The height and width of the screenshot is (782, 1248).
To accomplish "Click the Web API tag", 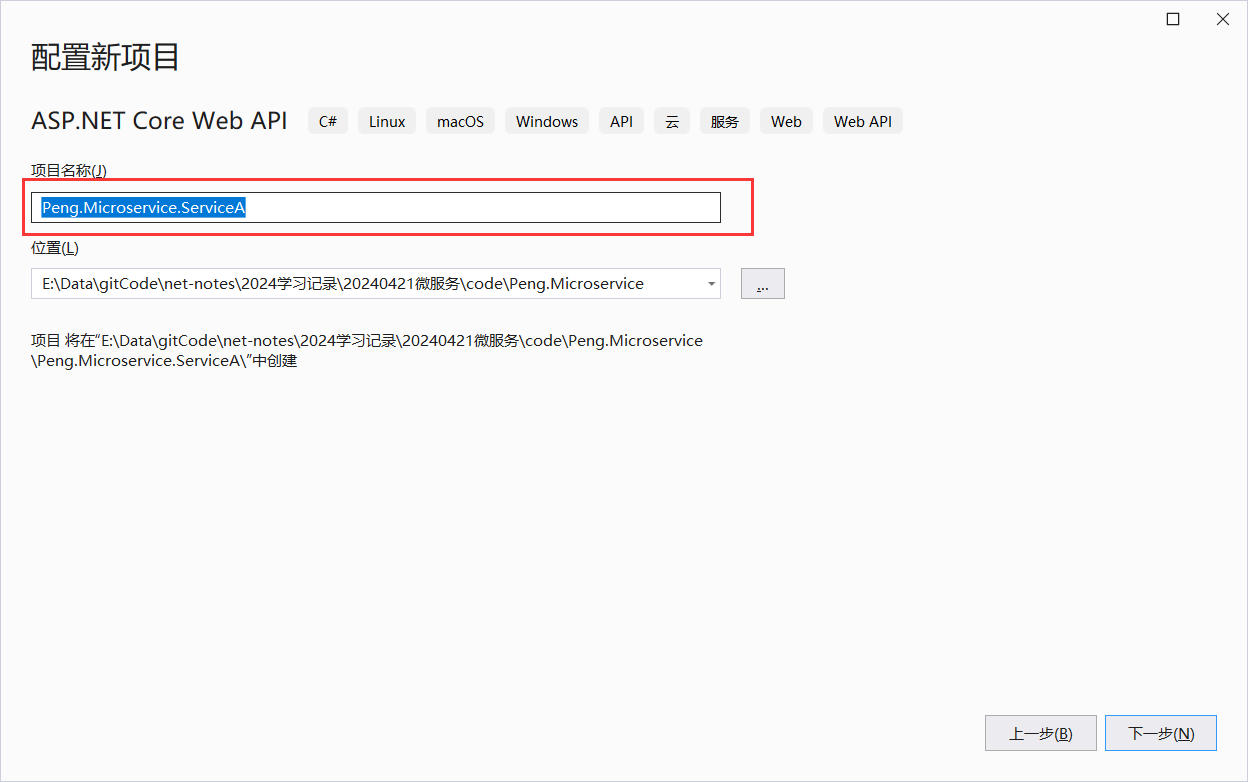I will pyautogui.click(x=863, y=121).
